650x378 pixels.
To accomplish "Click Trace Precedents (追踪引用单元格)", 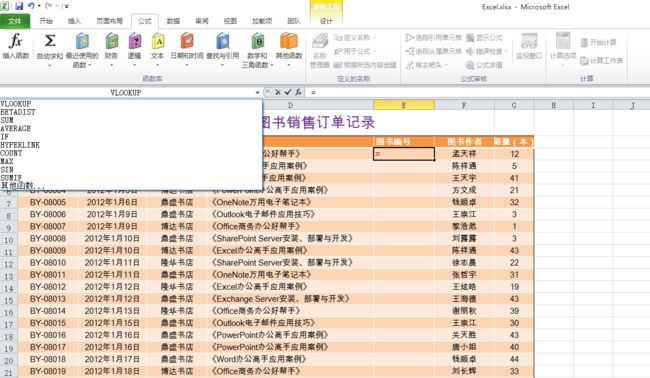I will (433, 38).
